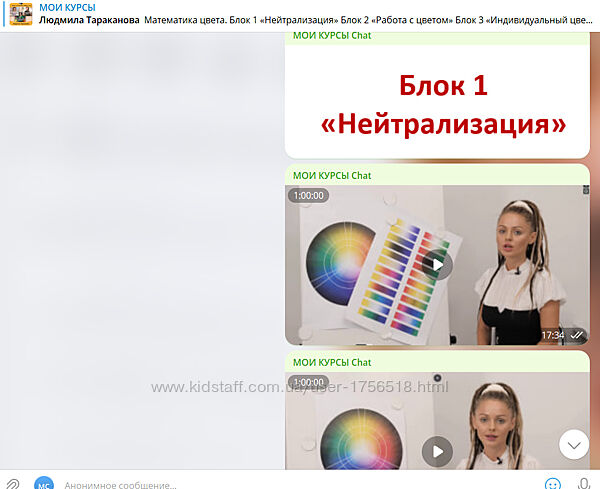Viewport: 600px width, 489px height.
Task: Click the 17:34 timestamp on first video
Action: point(552,335)
